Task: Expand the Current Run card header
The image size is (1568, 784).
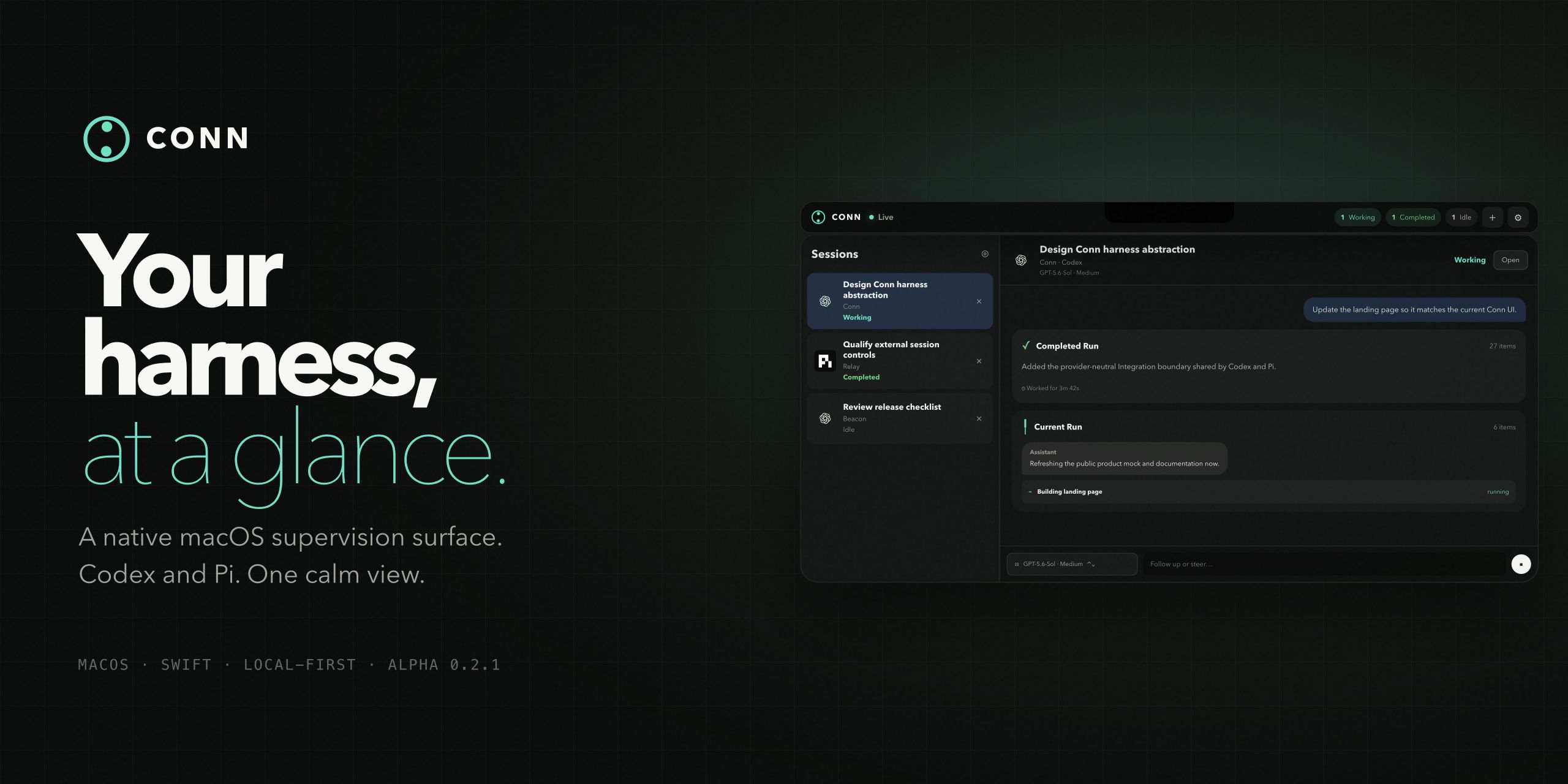Action: pyautogui.click(x=1268, y=427)
